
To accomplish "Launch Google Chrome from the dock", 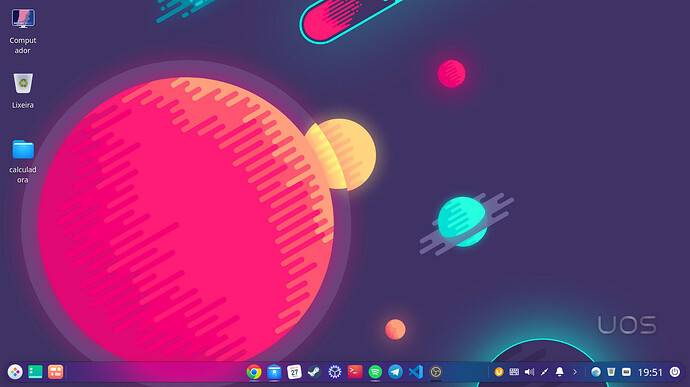I will pyautogui.click(x=254, y=372).
